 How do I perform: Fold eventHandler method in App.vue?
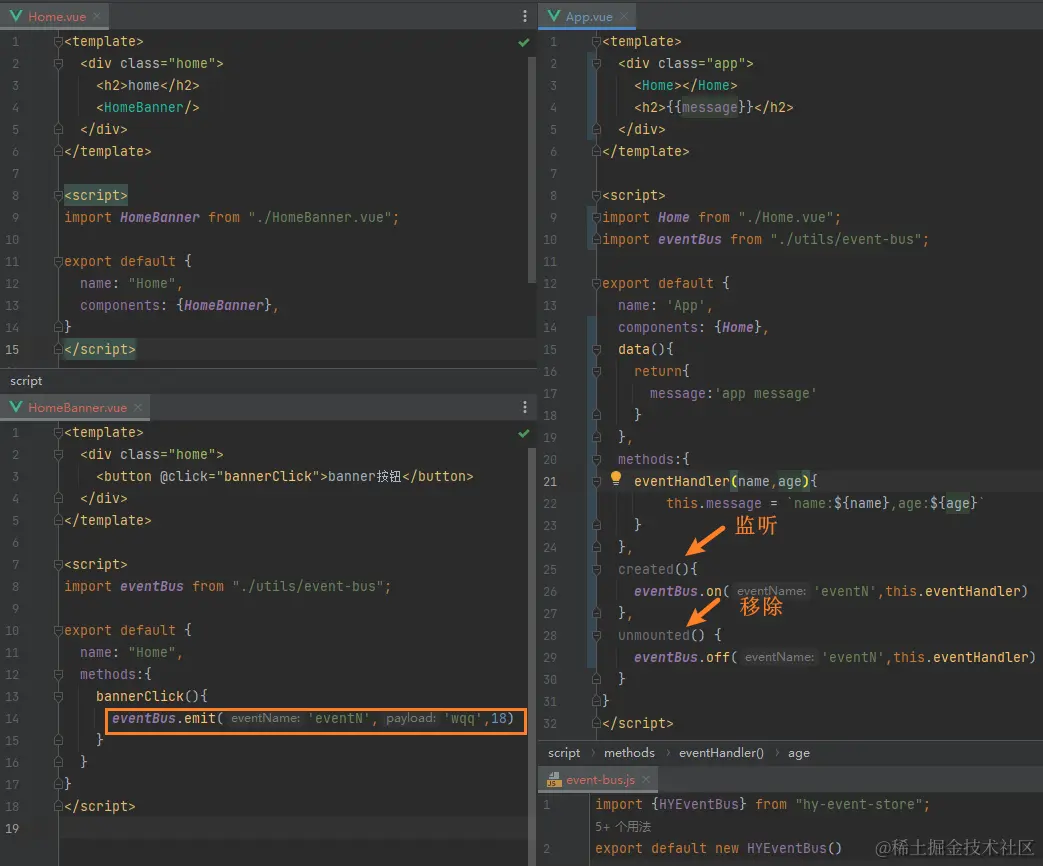[x=596, y=481]
